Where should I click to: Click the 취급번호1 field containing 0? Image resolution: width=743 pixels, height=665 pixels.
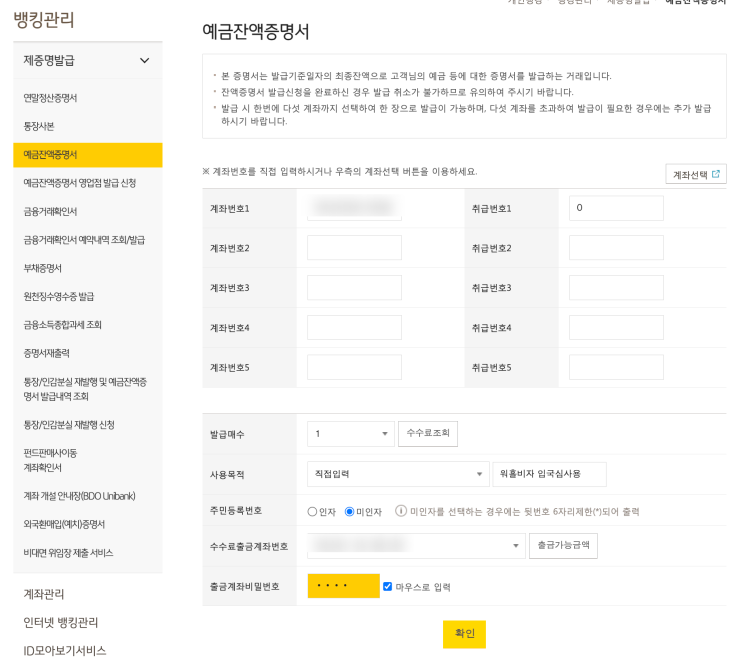[x=616, y=208]
